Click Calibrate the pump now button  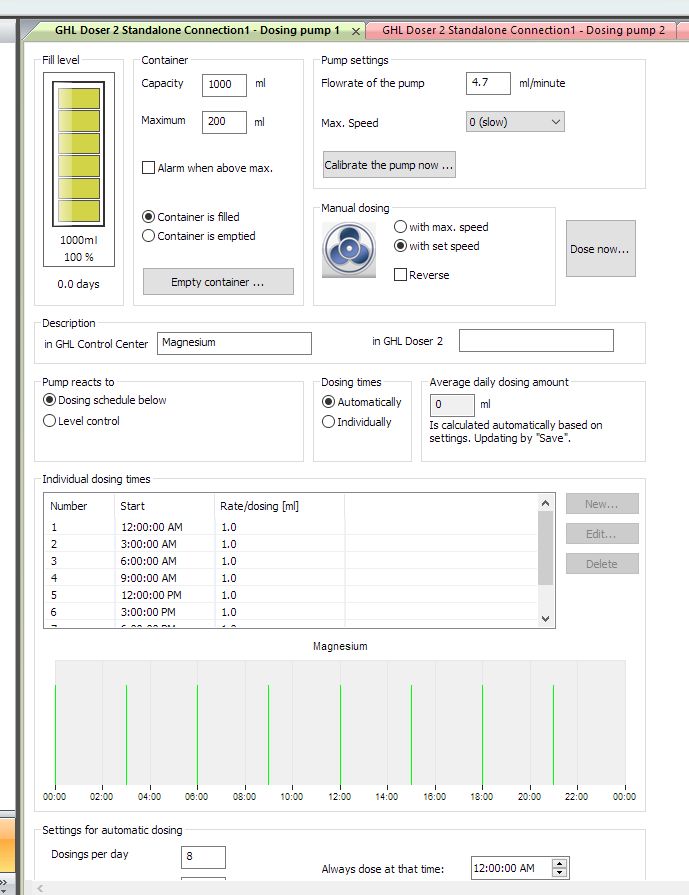pos(389,165)
